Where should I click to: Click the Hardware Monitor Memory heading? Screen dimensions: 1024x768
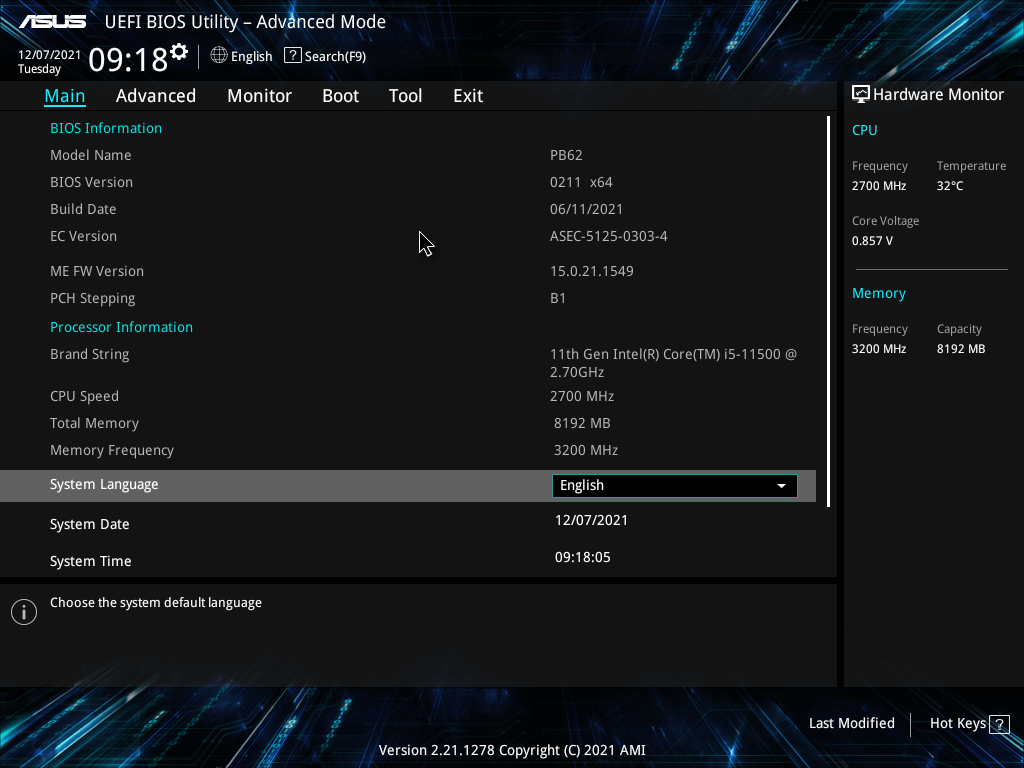click(878, 294)
